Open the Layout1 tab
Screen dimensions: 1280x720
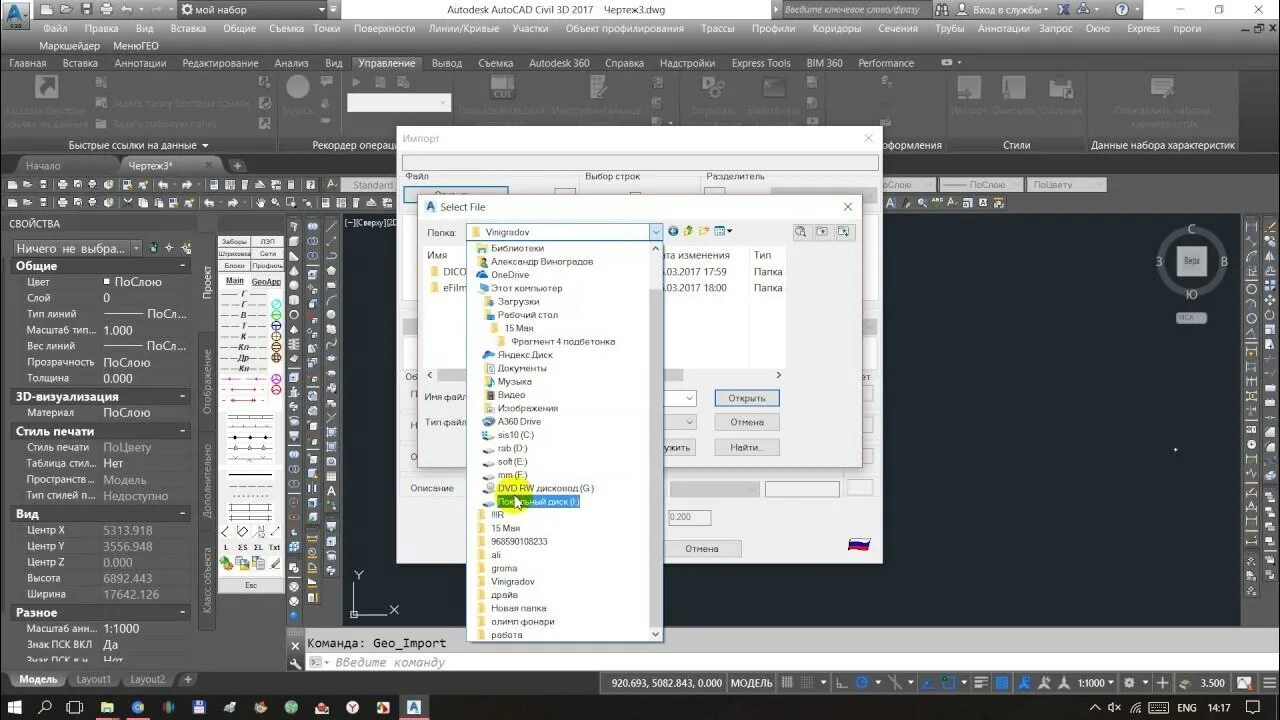tap(94, 679)
